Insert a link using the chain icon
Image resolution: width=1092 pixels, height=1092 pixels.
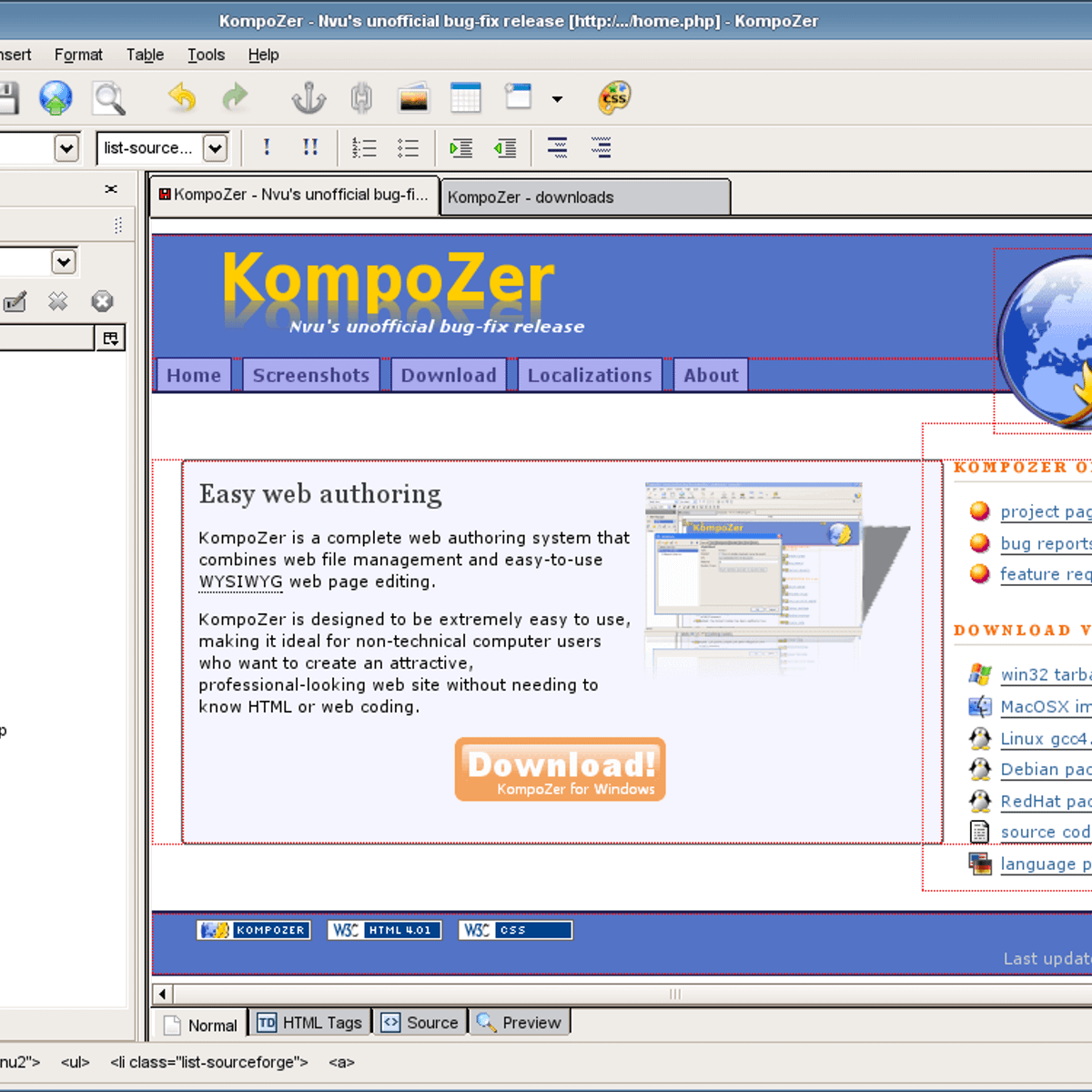tap(361, 97)
